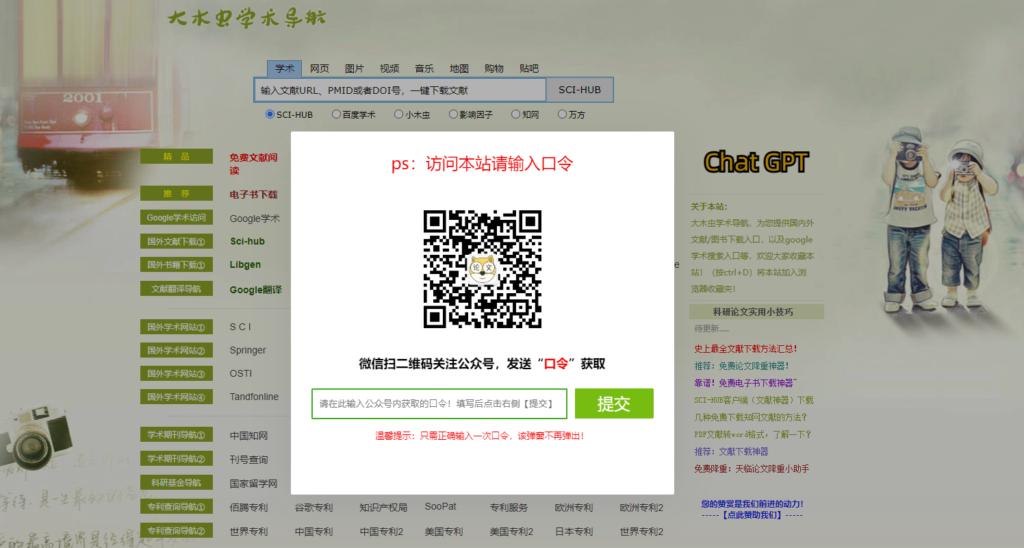The image size is (1024, 548).
Task: Focus the DOI/PMID search input field
Action: [x=400, y=90]
